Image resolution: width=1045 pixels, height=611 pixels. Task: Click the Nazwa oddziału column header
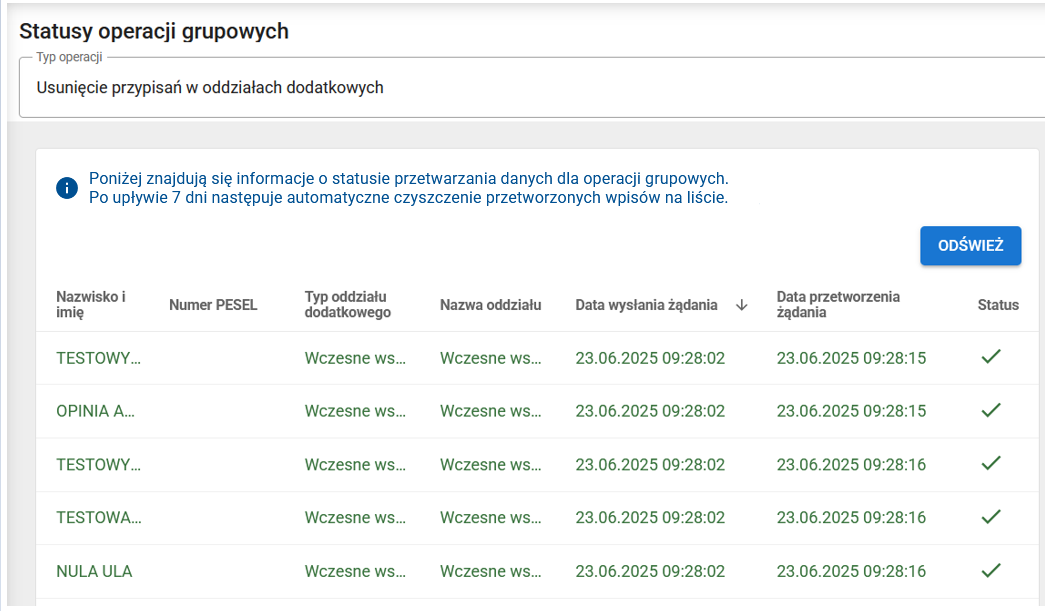pyautogui.click(x=490, y=305)
